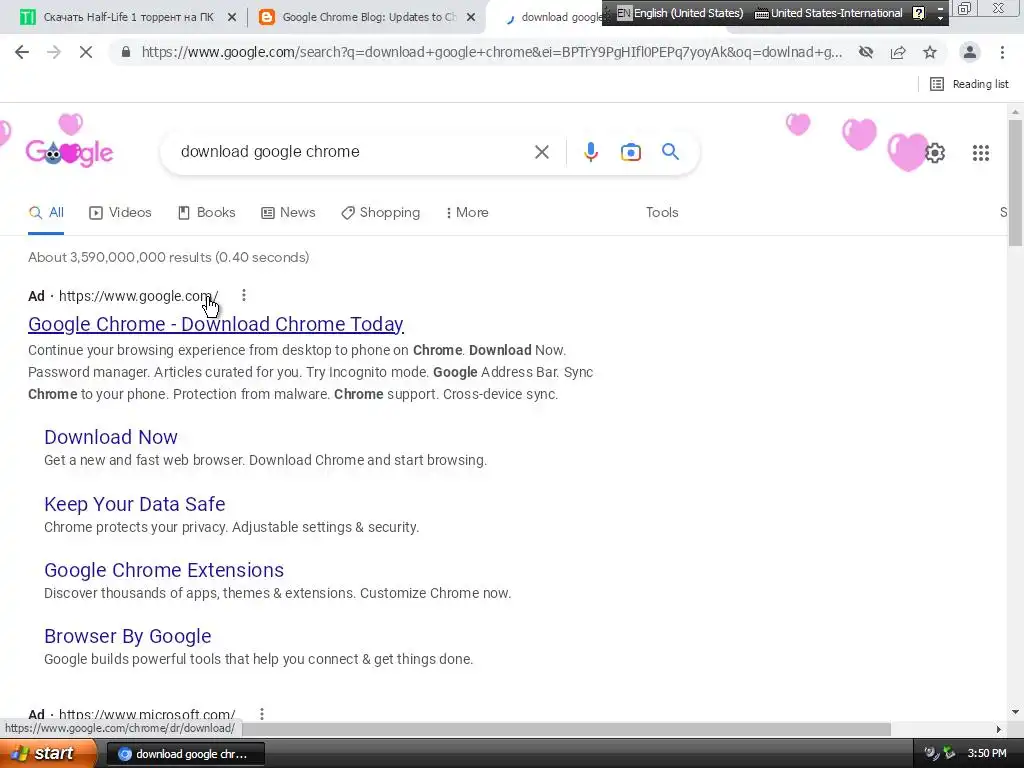
Task: Open the Chrome profile avatar
Action: click(x=970, y=52)
